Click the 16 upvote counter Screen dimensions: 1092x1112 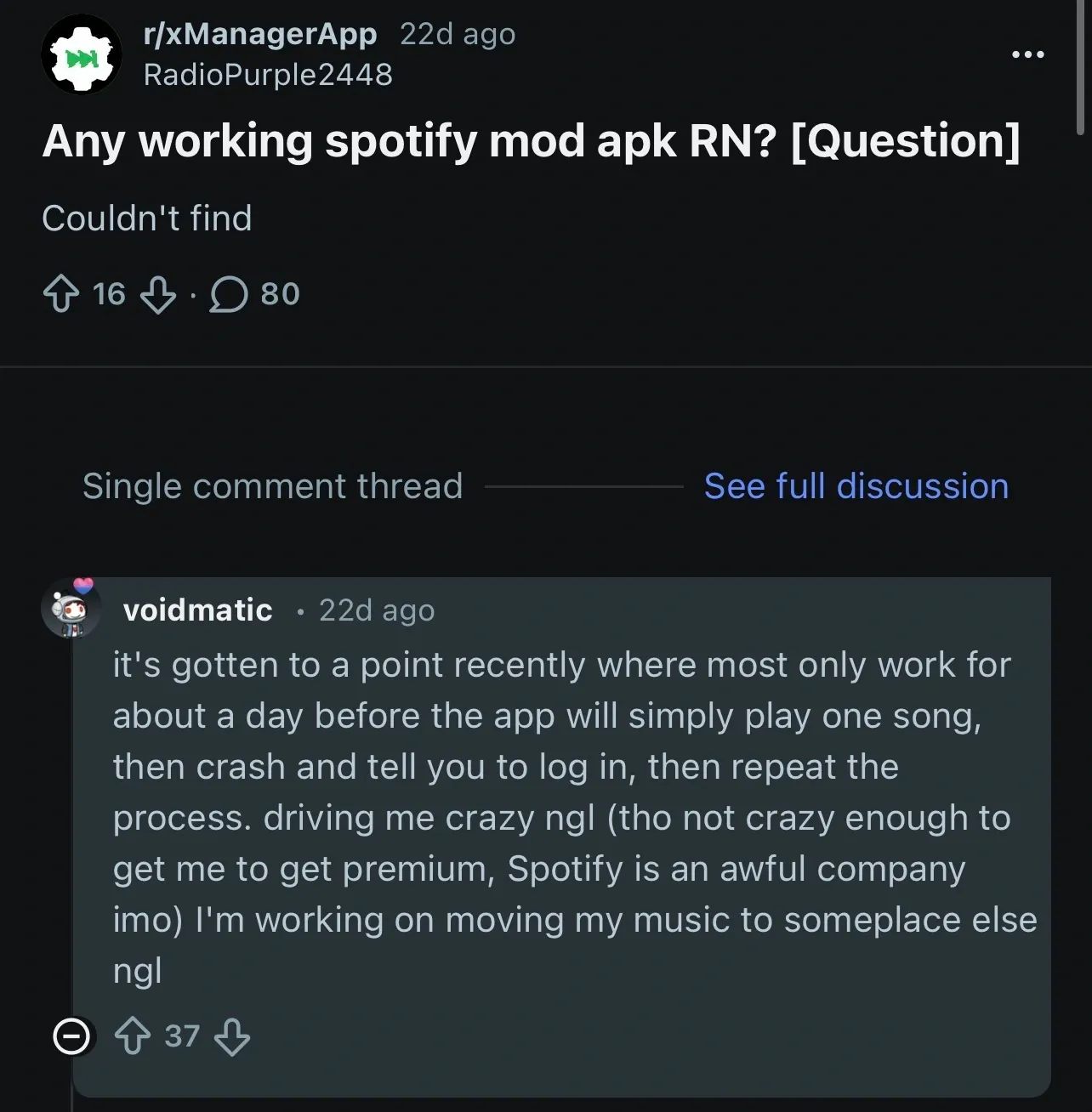pyautogui.click(x=109, y=294)
